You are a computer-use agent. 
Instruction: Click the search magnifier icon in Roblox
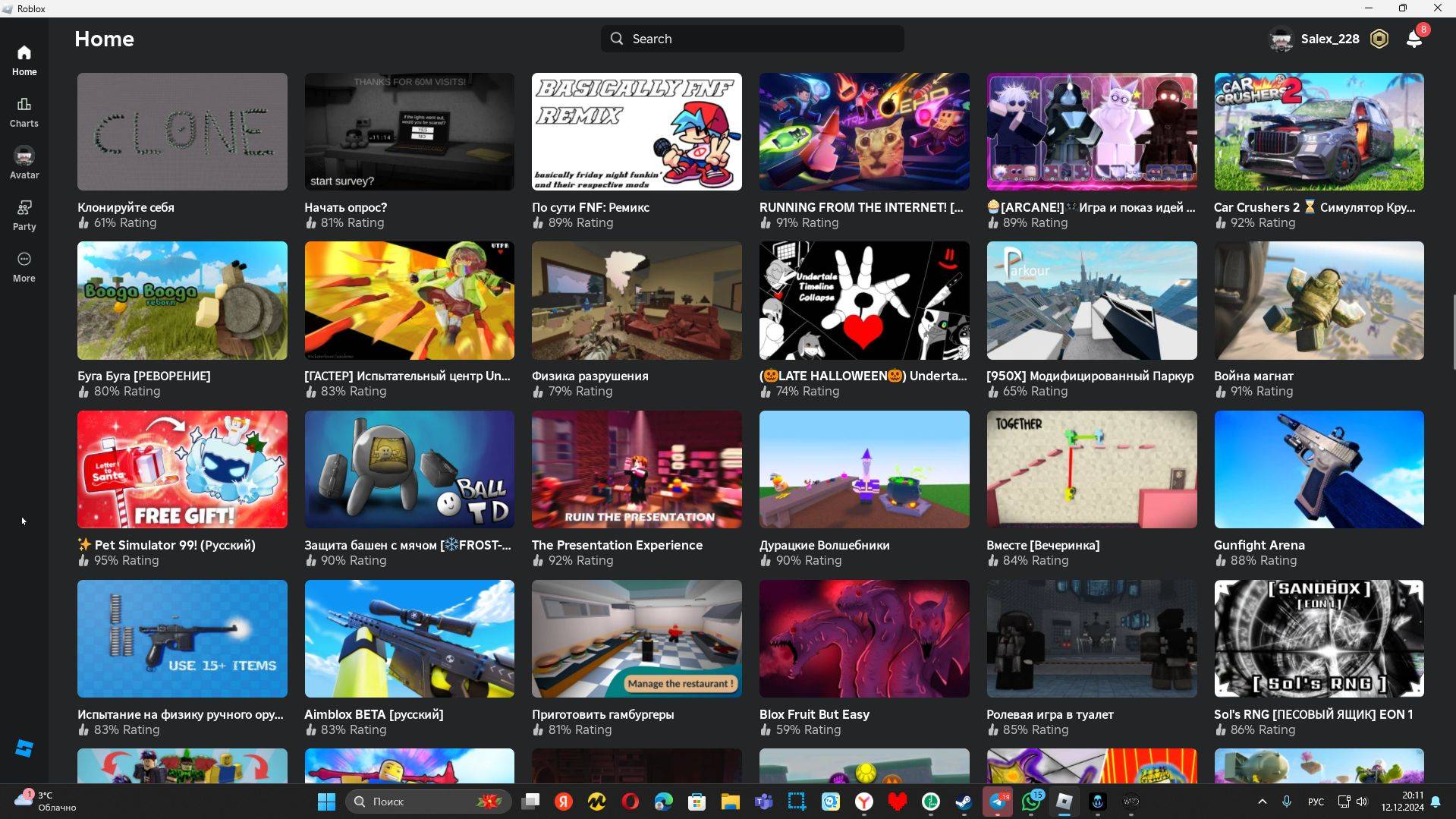617,39
